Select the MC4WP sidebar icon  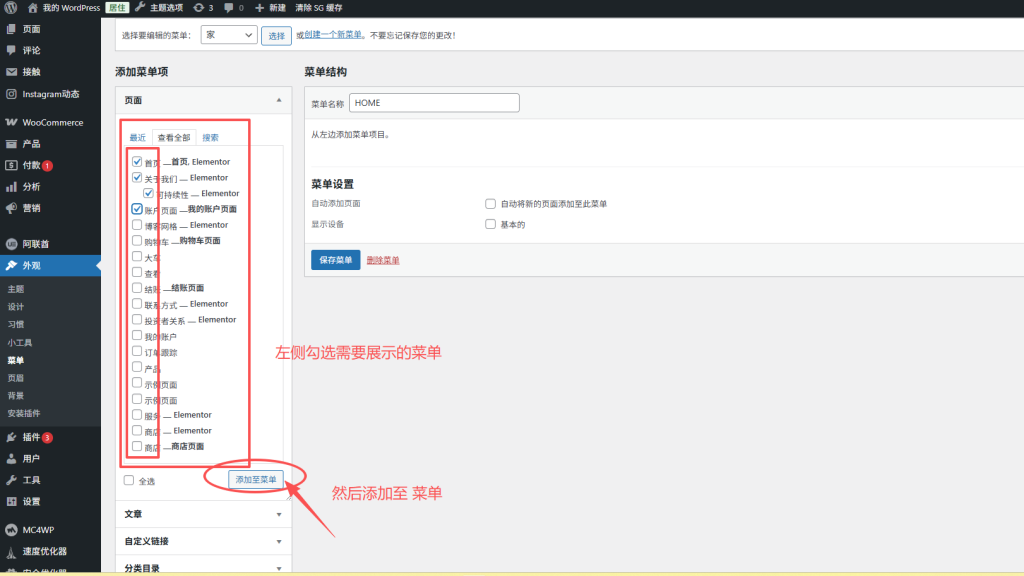(x=11, y=529)
